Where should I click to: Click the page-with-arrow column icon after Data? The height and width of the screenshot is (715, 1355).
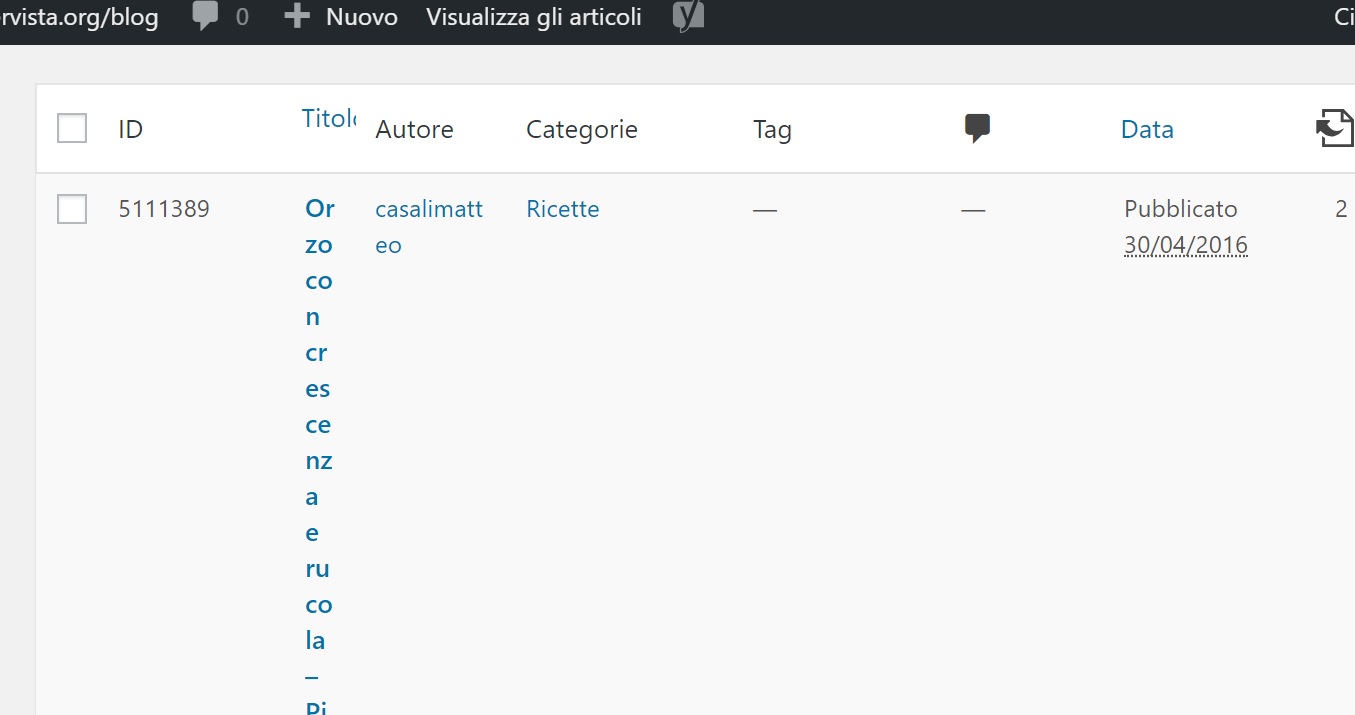point(1334,129)
